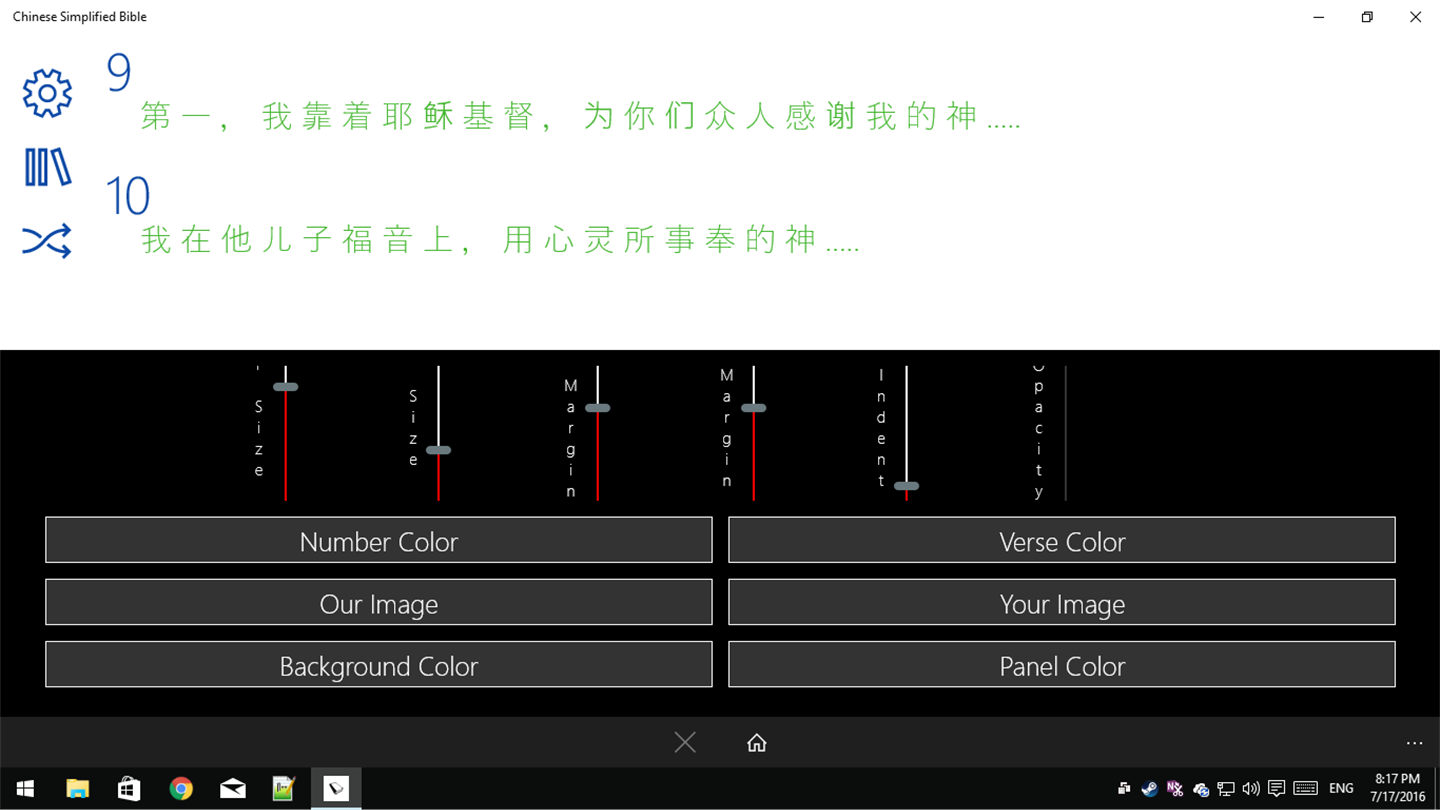This screenshot has height=810, width=1440.
Task: Expand the three-dots more options menu
Action: point(1414,743)
